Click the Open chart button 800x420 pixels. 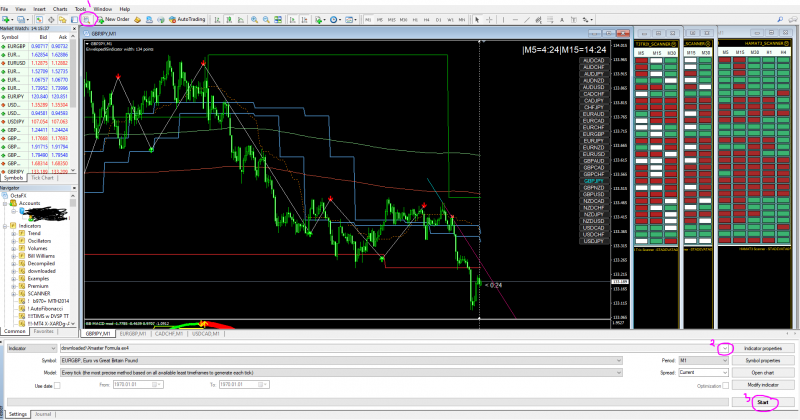(763, 373)
